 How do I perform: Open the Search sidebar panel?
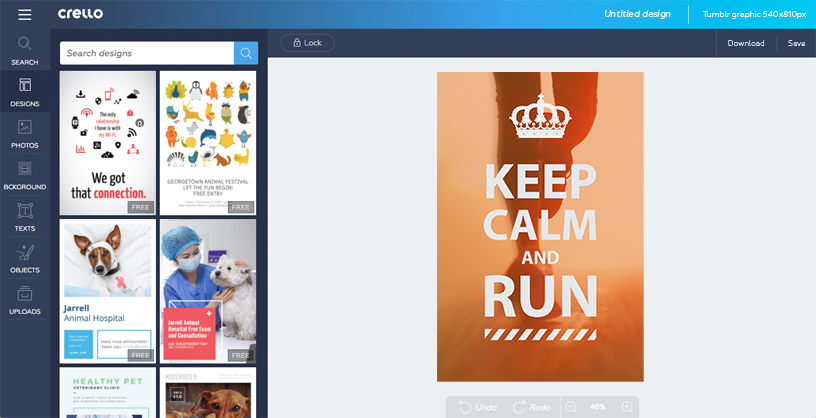pos(25,51)
